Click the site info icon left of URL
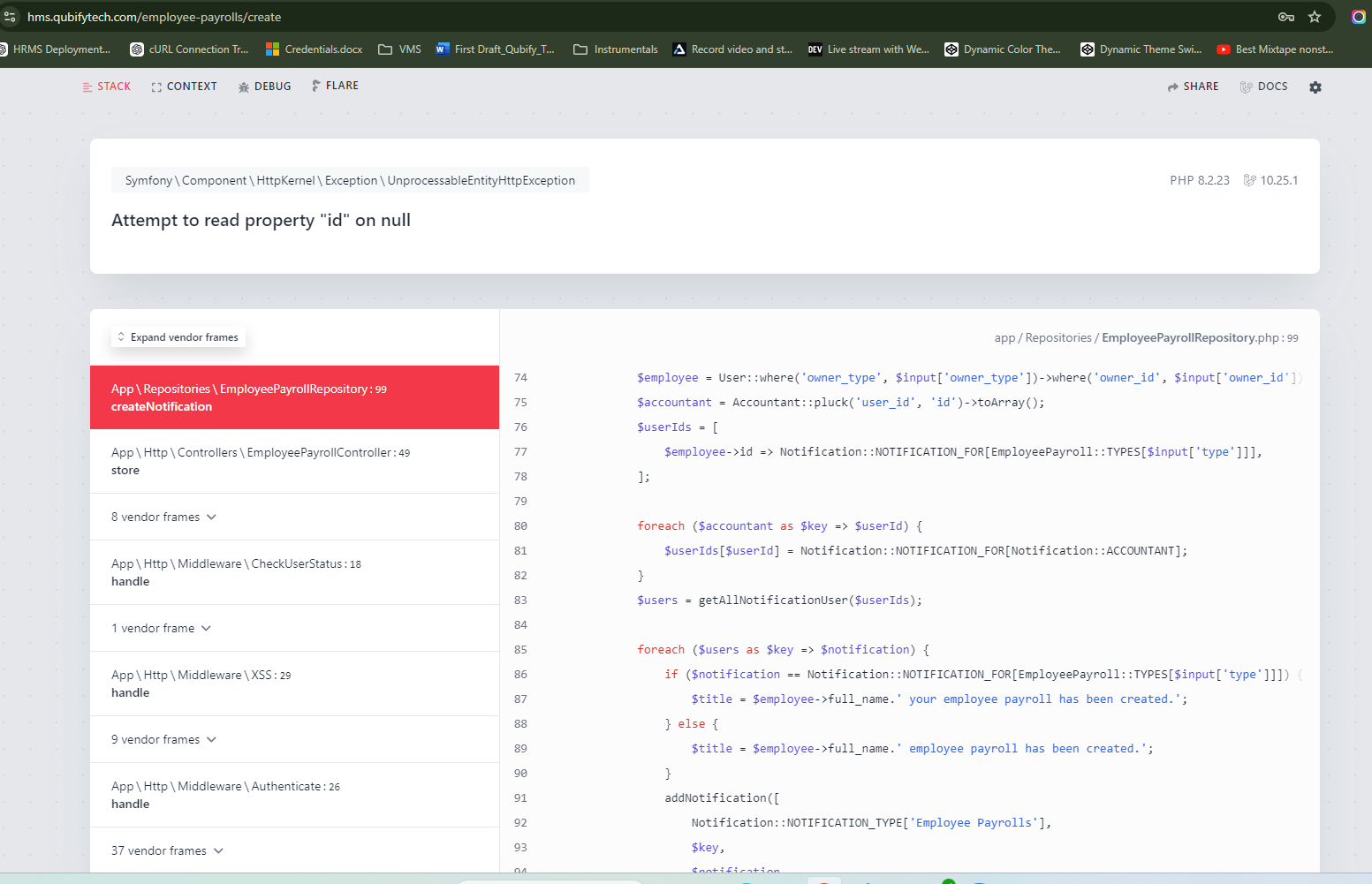This screenshot has width=1372, height=884. pos(10,17)
